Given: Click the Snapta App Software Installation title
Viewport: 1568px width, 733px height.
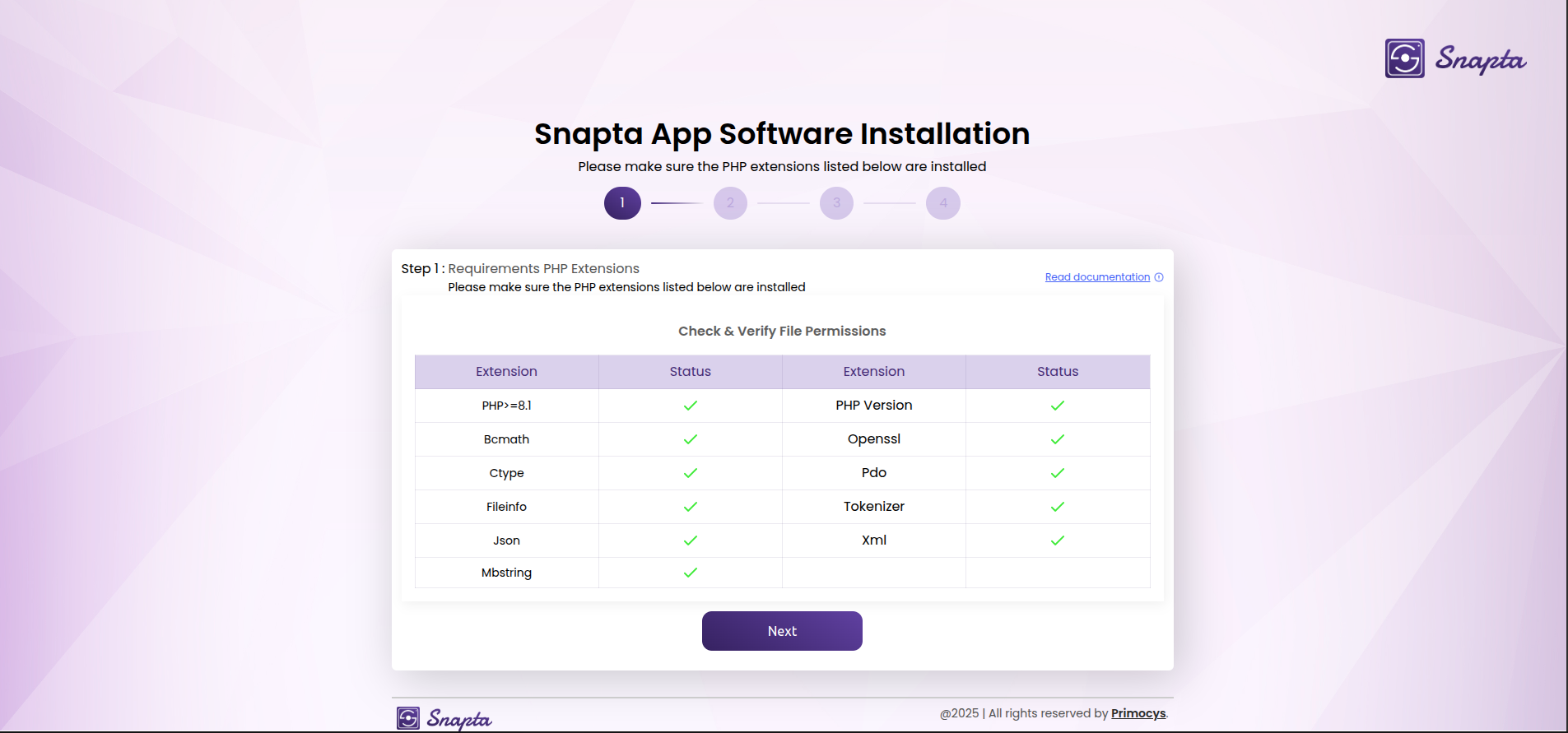Looking at the screenshot, I should tap(782, 134).
